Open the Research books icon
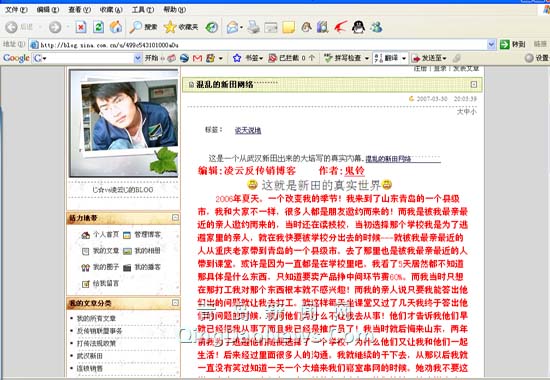Viewport: 550px width, 380px height. click(322, 27)
